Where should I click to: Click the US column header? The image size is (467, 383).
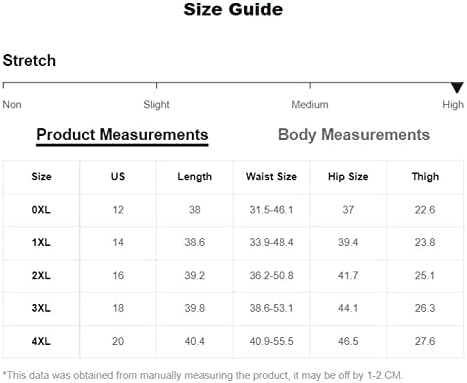(118, 176)
